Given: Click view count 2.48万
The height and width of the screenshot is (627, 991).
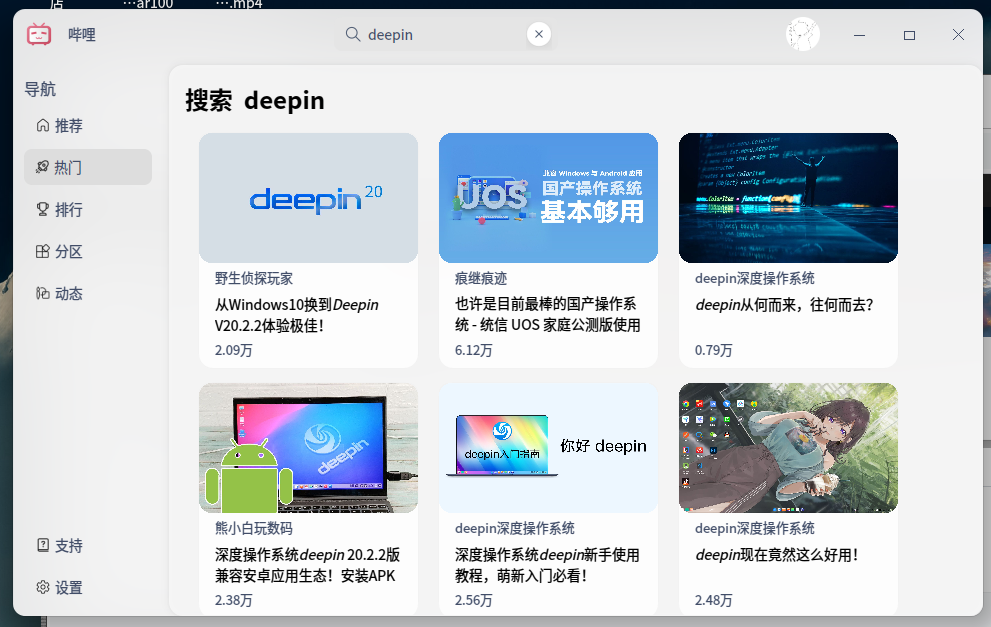Looking at the screenshot, I should (x=714, y=600).
